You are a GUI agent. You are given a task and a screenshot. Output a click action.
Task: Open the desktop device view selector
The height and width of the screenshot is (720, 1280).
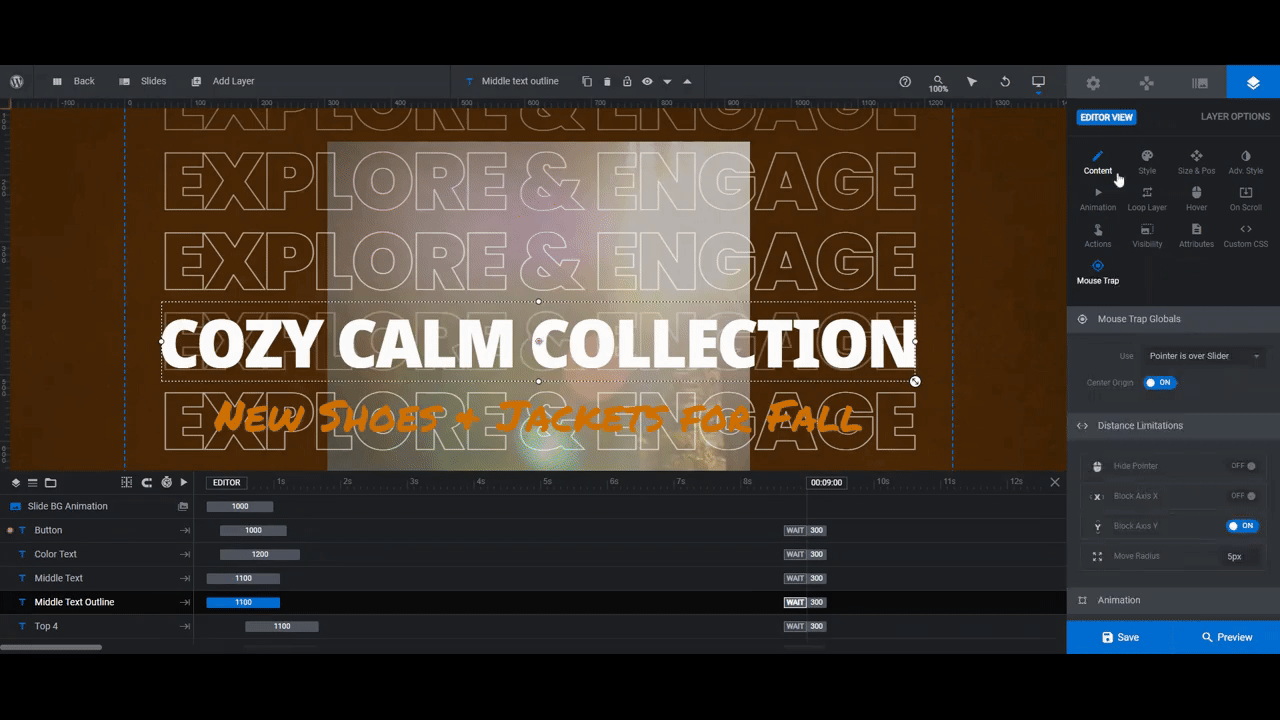(x=1038, y=82)
